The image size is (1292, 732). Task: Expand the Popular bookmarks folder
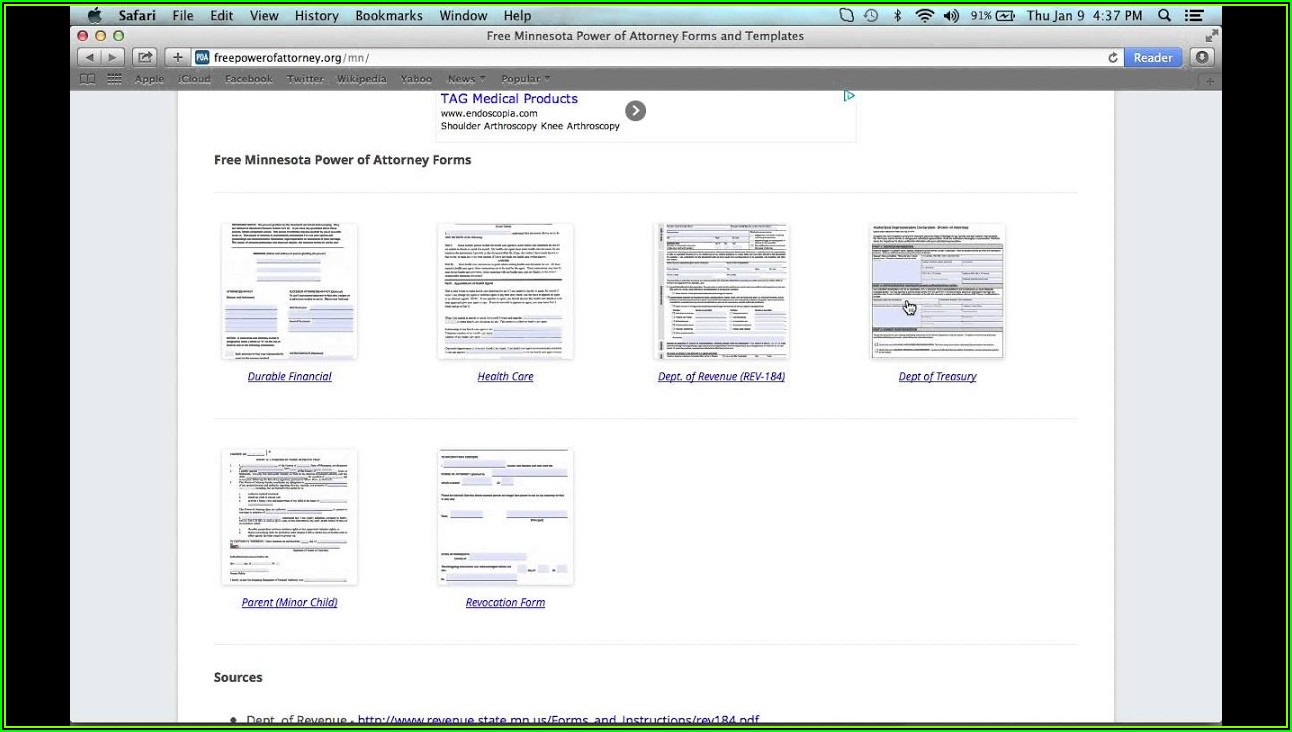[x=525, y=79]
